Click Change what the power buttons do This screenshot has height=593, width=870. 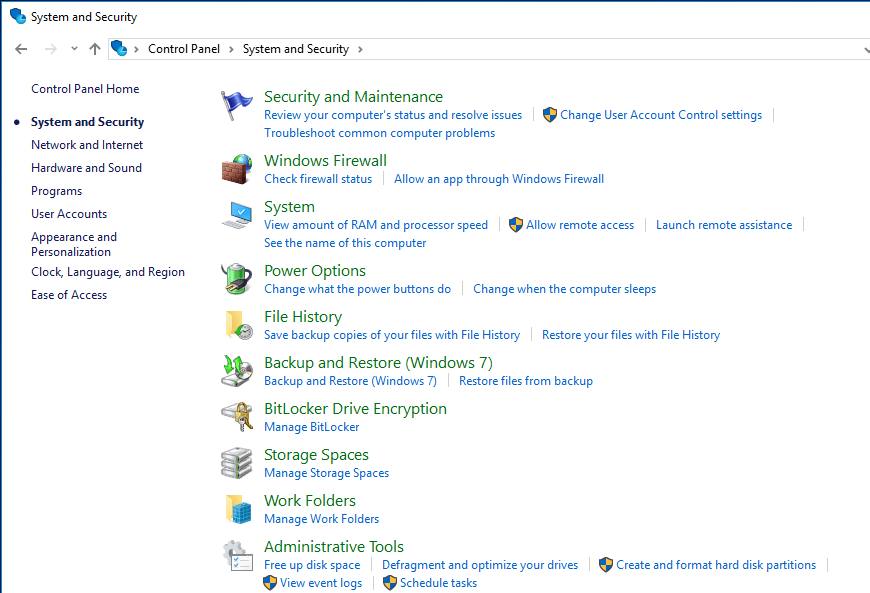tap(357, 289)
